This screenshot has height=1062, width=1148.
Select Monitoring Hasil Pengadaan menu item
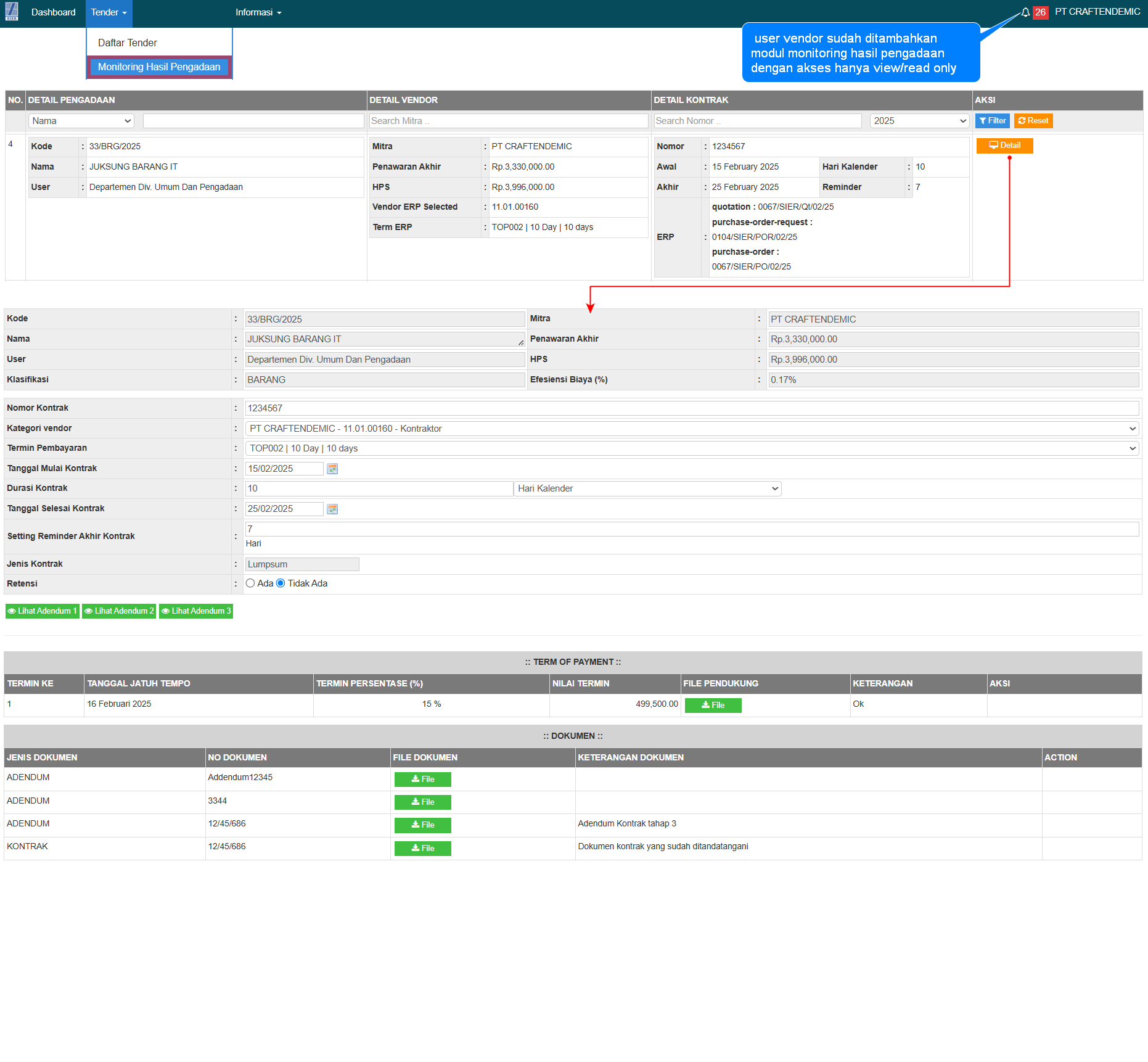159,67
